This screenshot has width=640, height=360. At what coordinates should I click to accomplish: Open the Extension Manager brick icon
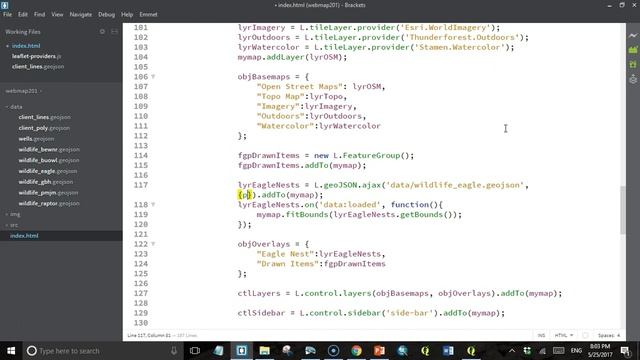click(x=633, y=50)
